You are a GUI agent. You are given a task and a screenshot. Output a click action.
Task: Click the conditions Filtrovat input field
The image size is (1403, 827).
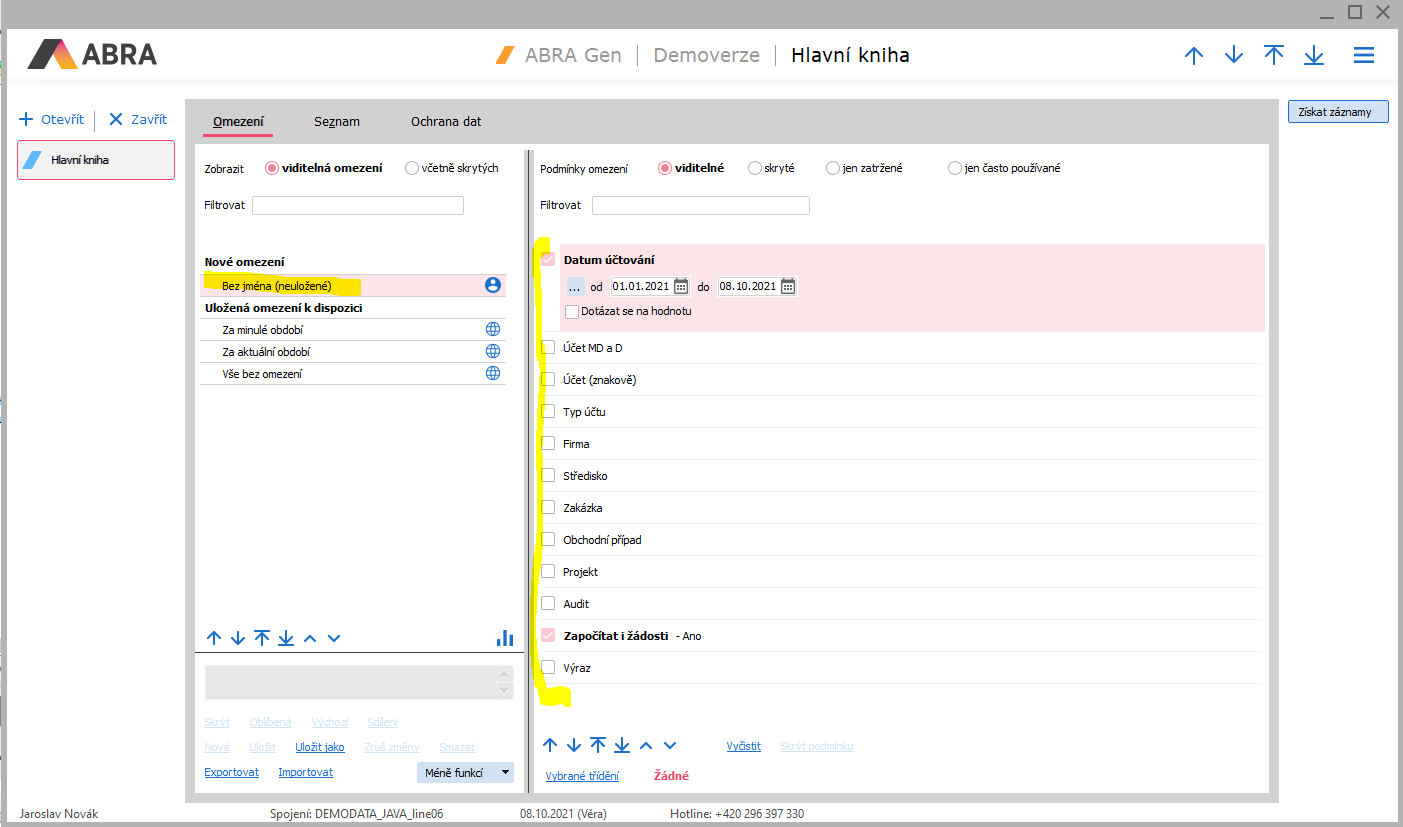700,205
